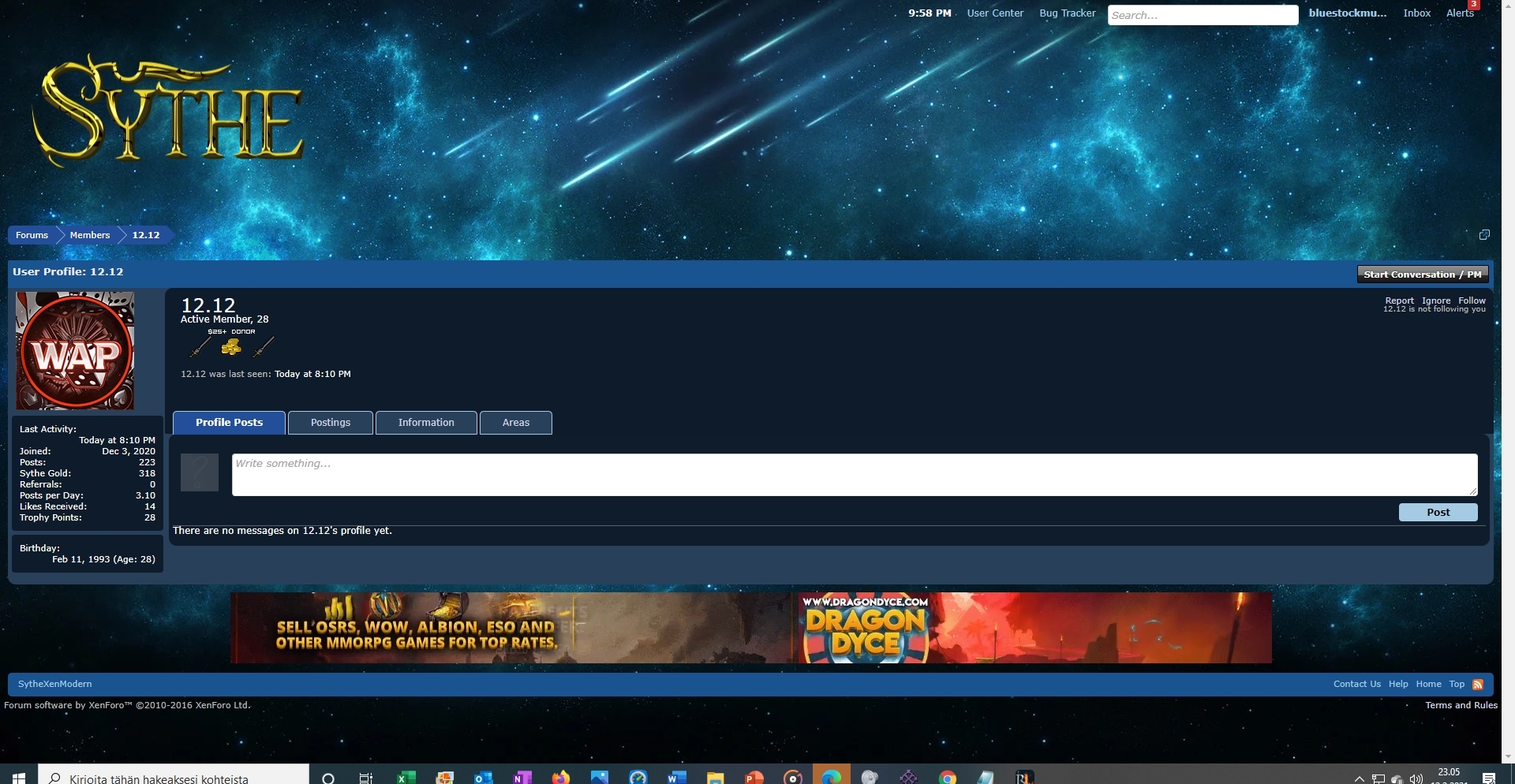This screenshot has height=784, width=1515.
Task: Open the Inbox link
Action: point(1417,13)
